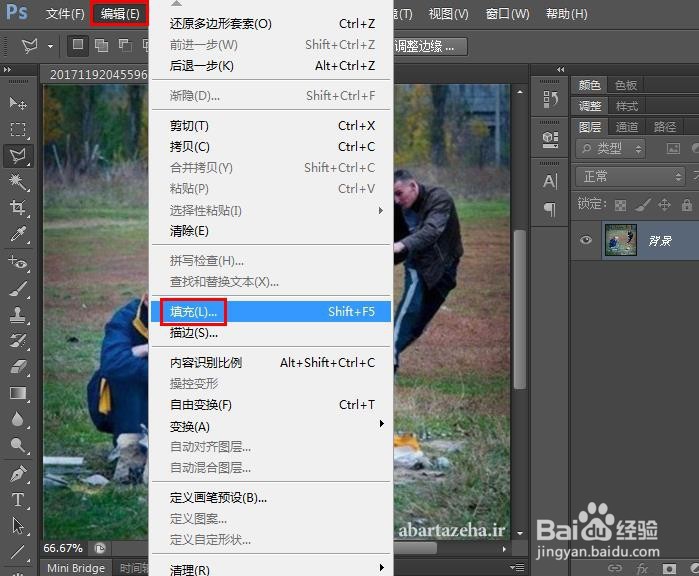Click the 背景 layer thumbnail
The width and height of the screenshot is (699, 576).
621,240
